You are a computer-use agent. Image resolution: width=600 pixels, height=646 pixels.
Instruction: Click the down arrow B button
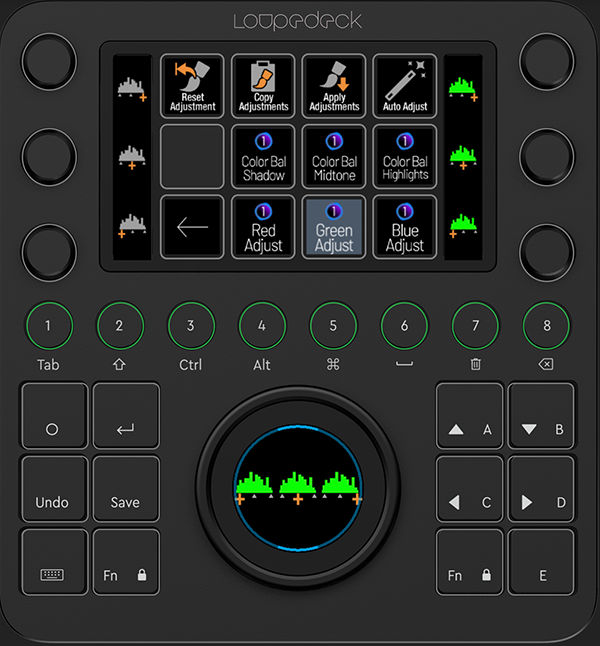541,416
